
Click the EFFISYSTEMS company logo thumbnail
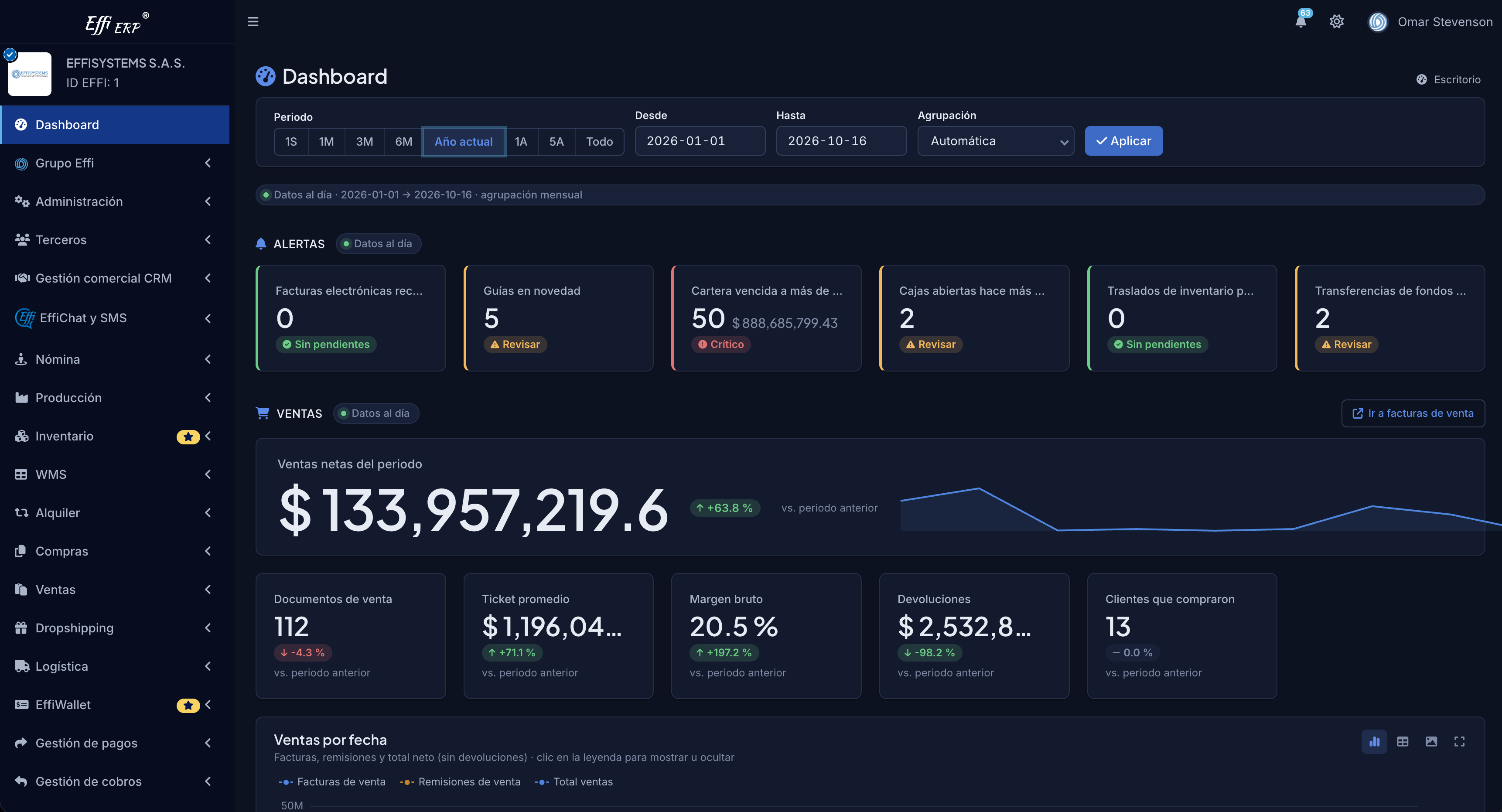point(29,73)
